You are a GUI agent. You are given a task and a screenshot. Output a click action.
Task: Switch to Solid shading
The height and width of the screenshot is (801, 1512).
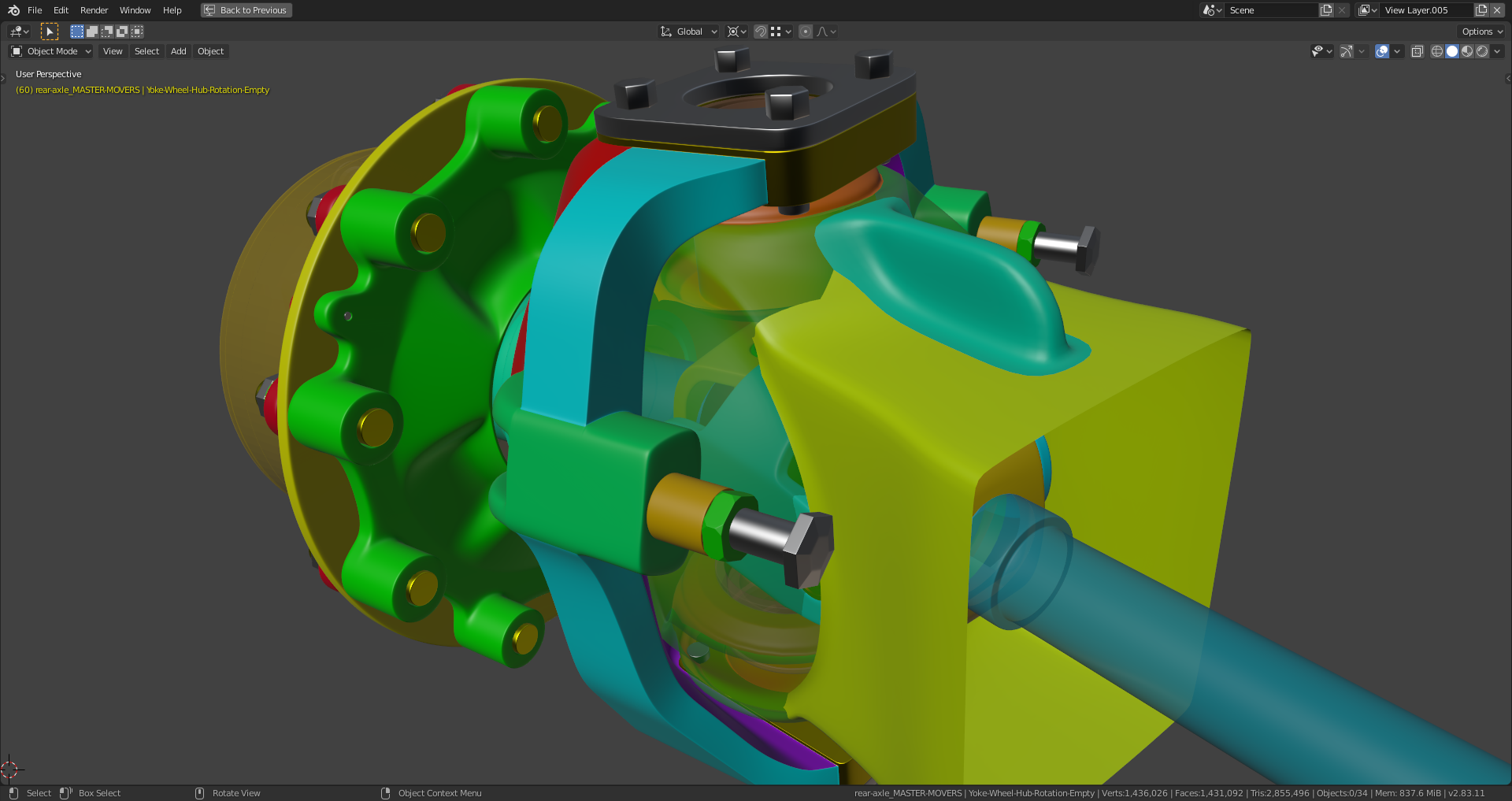(x=1452, y=51)
